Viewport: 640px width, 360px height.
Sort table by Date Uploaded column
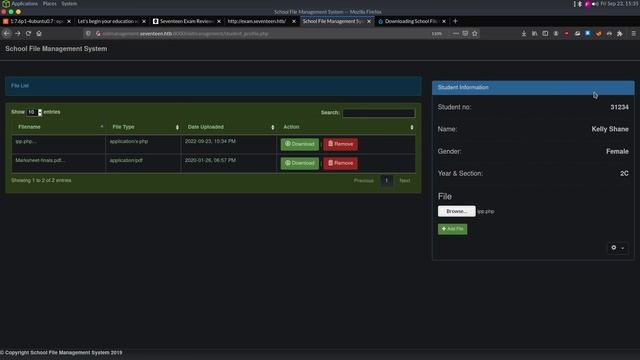[229, 127]
